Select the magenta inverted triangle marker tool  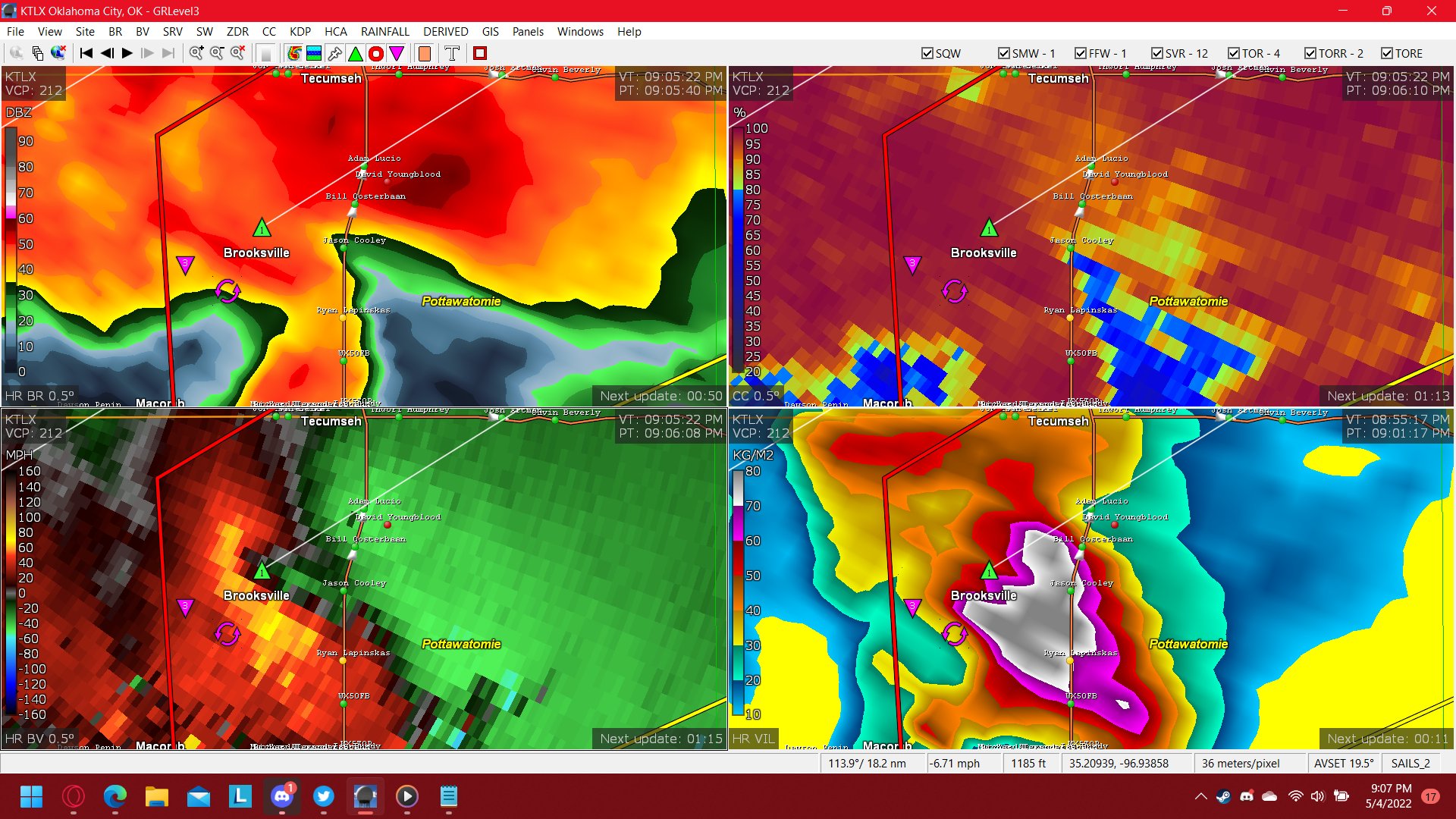[397, 53]
